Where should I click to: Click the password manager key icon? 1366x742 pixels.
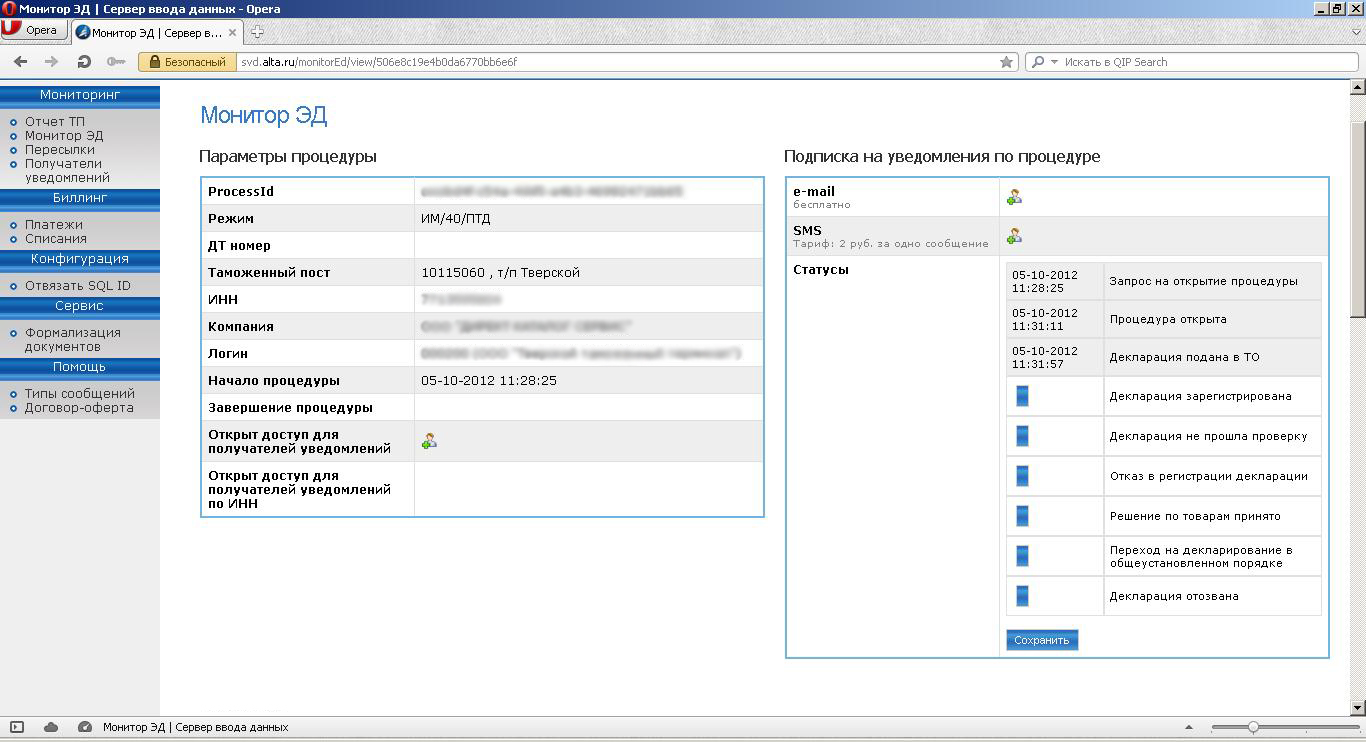click(x=116, y=62)
